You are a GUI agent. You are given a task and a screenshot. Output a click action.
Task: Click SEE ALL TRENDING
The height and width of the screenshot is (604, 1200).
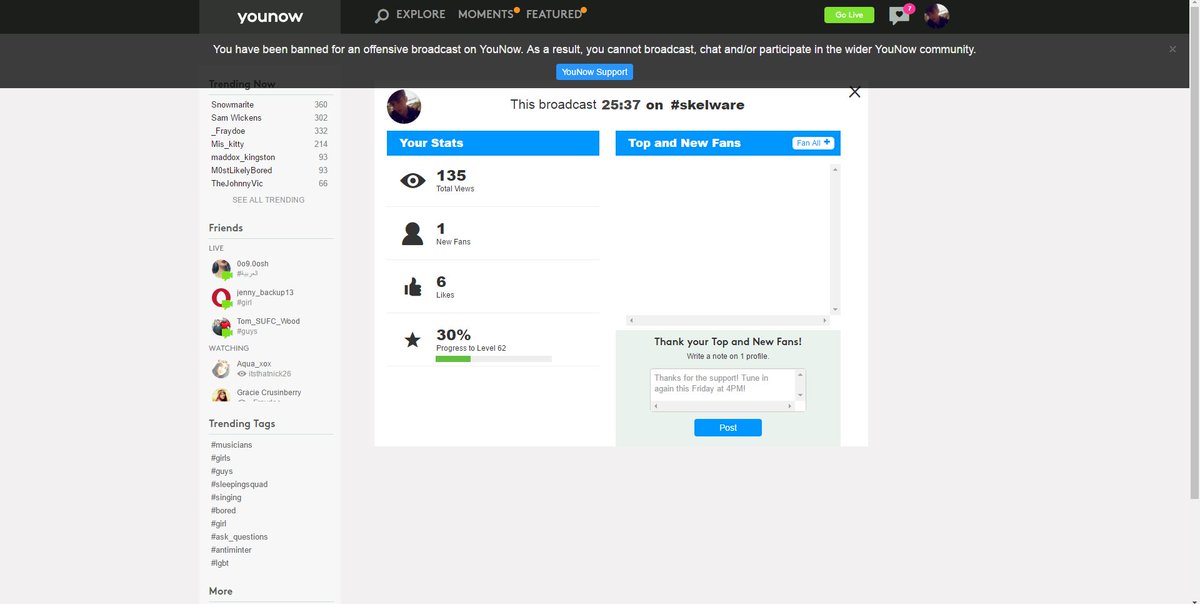pos(268,200)
